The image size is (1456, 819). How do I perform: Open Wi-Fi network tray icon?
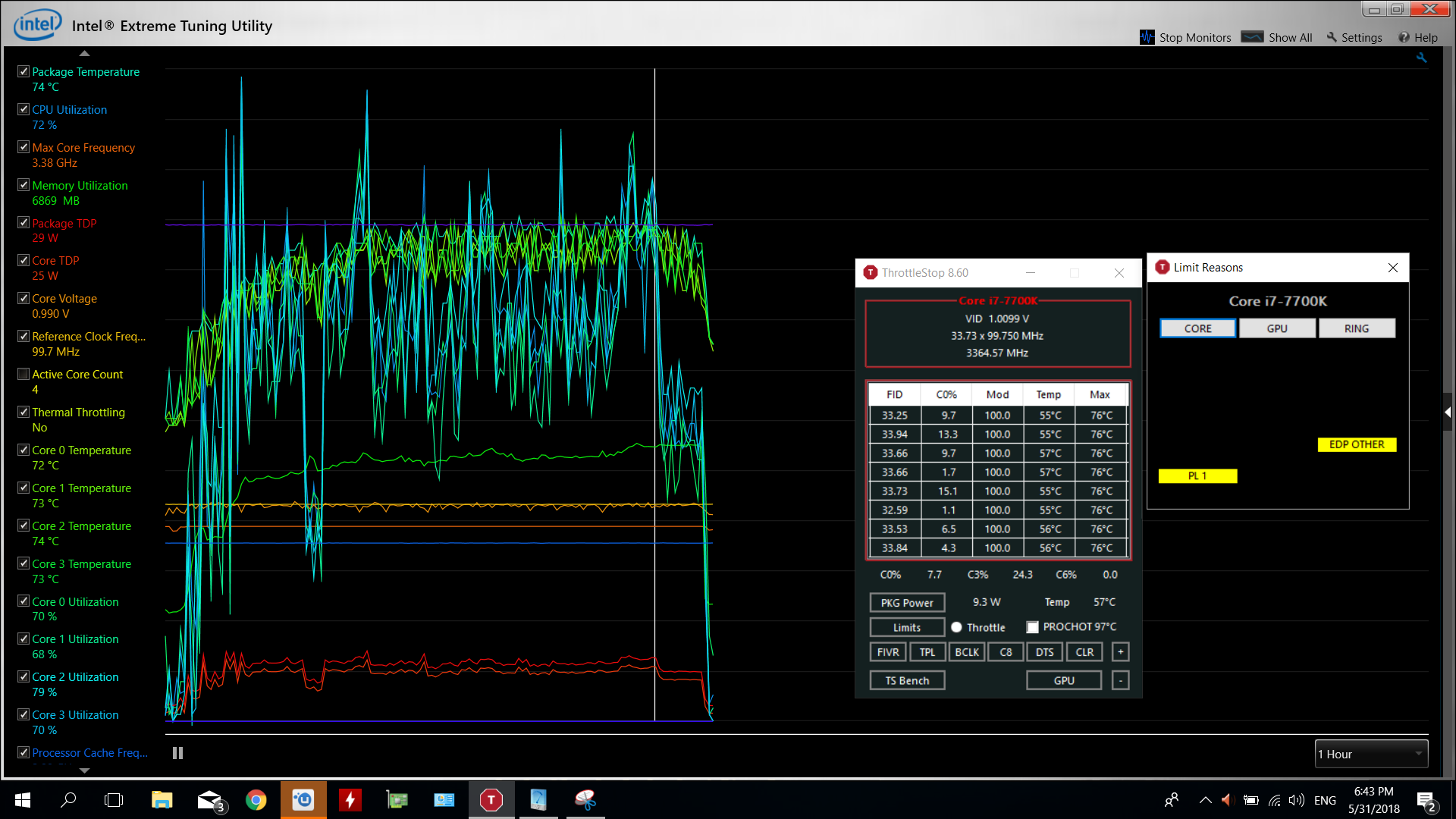coord(1275,800)
